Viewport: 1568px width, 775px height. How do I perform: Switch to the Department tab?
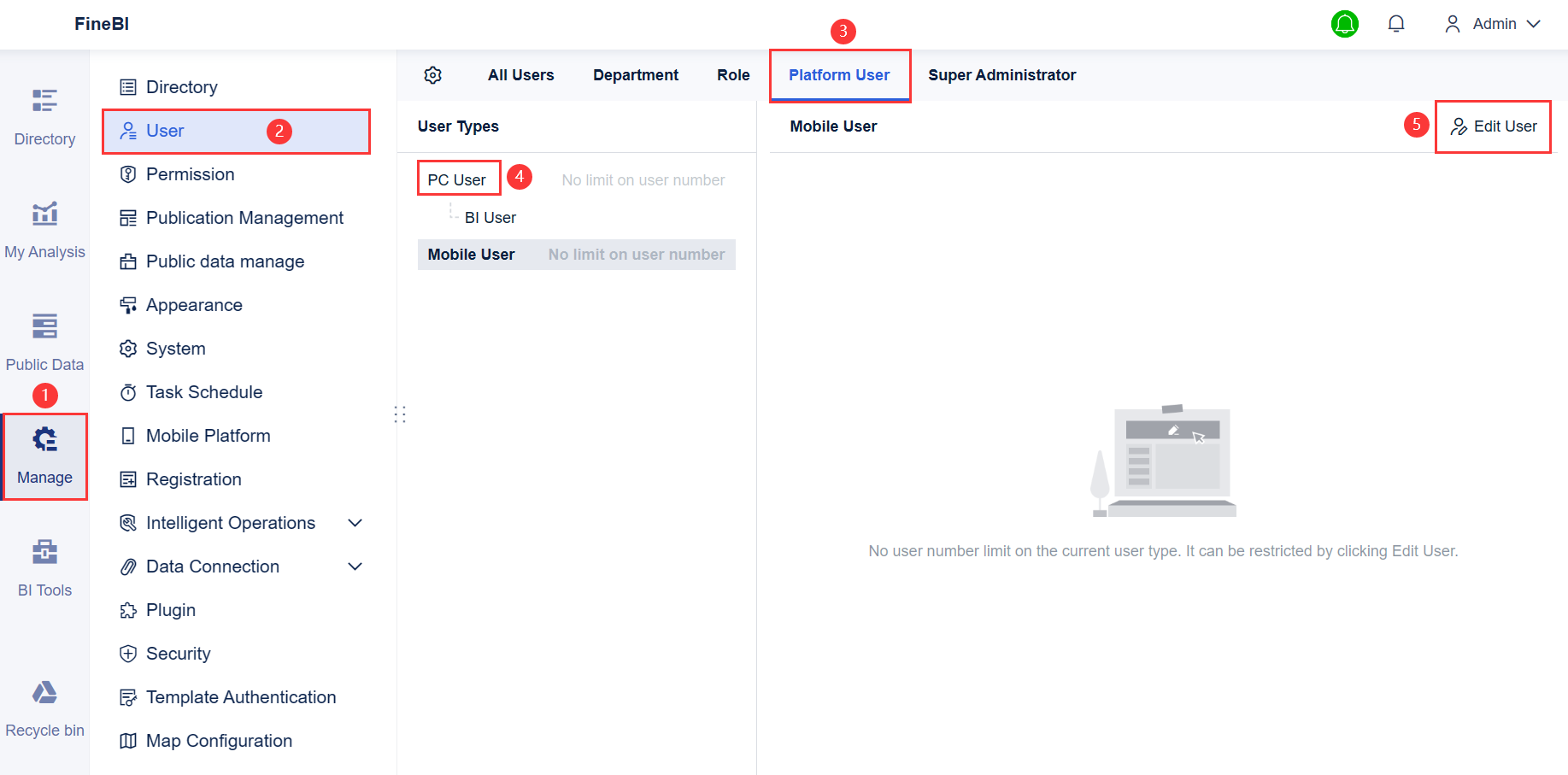[x=636, y=75]
